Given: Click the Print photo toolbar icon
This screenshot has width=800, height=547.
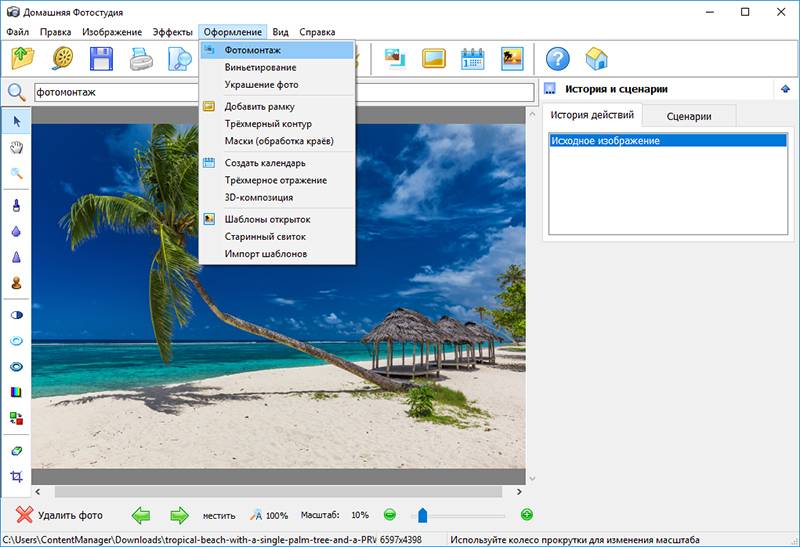Looking at the screenshot, I should pos(141,59).
